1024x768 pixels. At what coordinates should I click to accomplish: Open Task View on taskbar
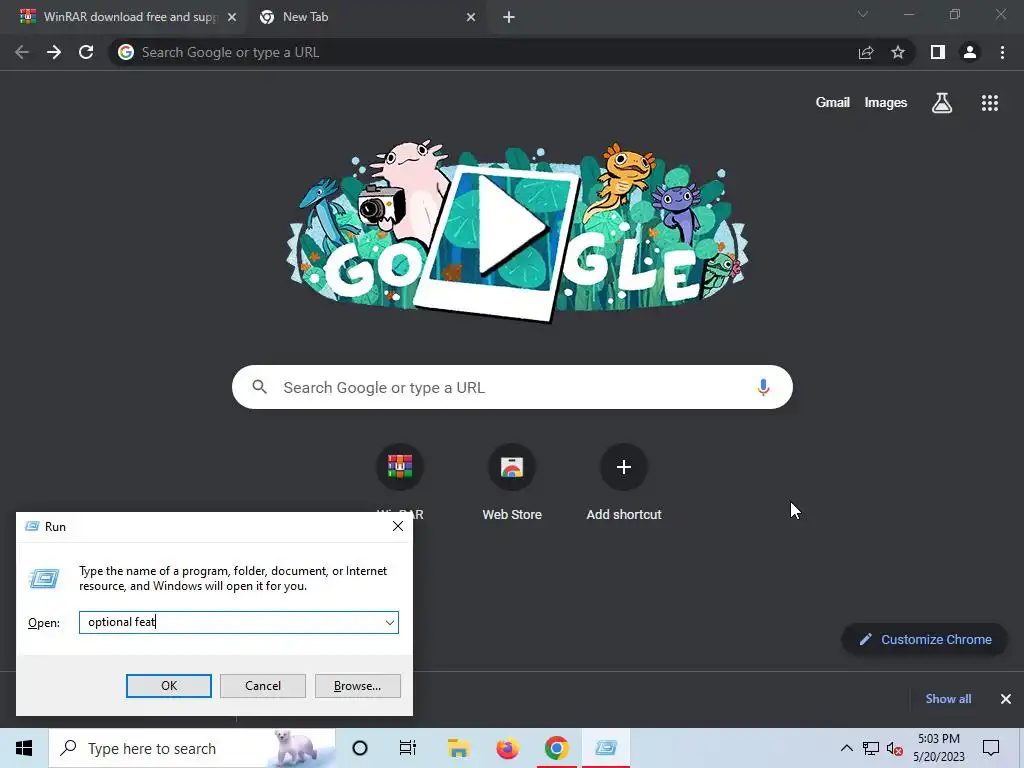pos(408,748)
